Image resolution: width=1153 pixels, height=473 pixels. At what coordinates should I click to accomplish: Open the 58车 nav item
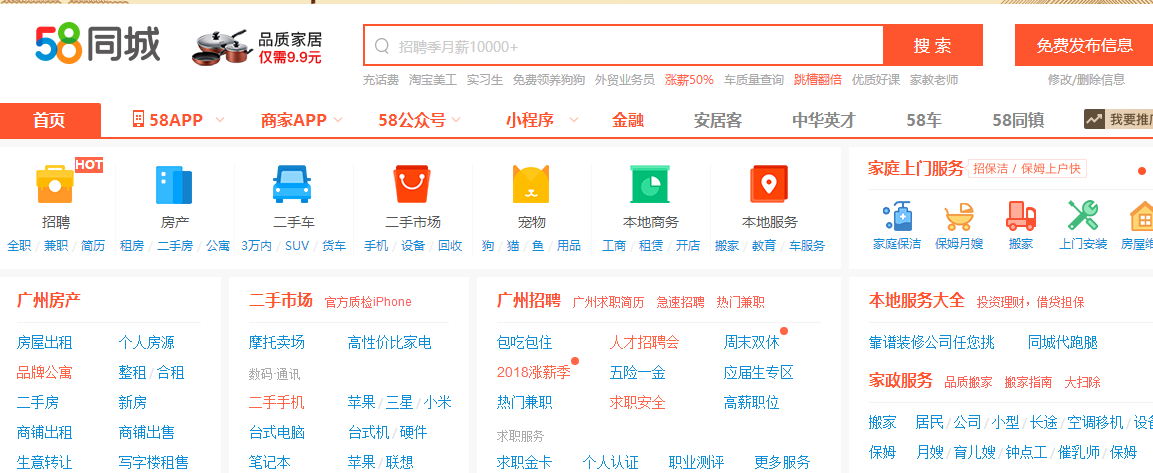[x=924, y=120]
